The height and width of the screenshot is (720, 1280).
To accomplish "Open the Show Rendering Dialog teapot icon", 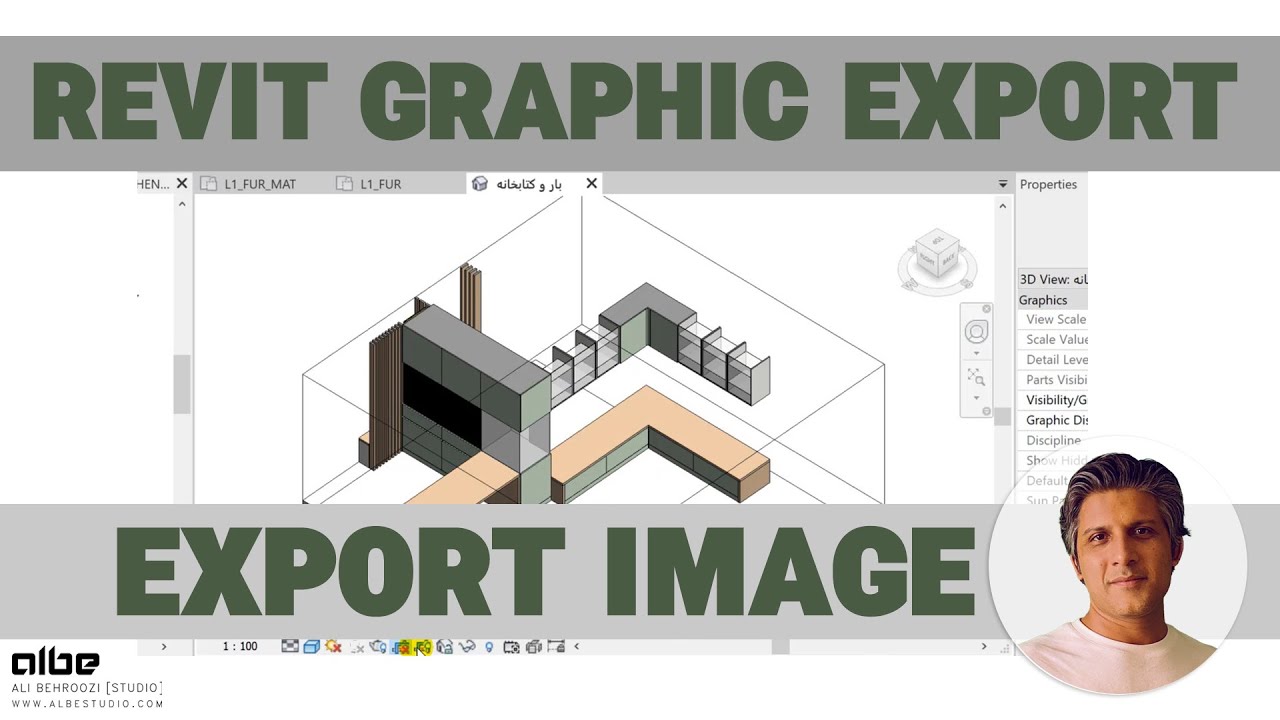I will 378,647.
